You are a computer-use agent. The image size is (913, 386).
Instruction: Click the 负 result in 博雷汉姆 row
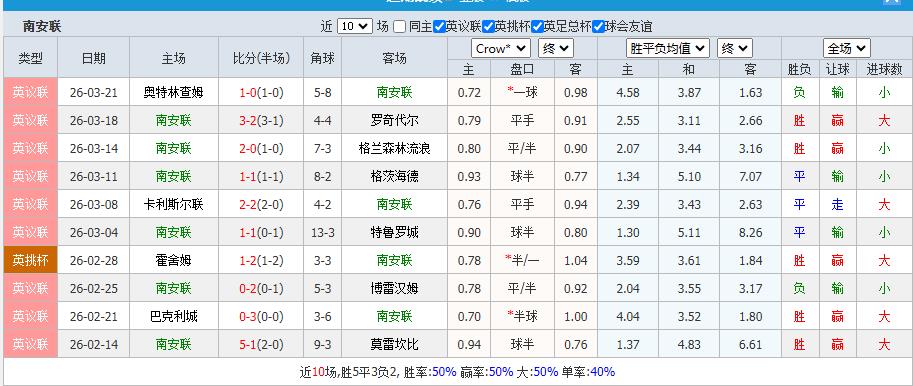(799, 288)
